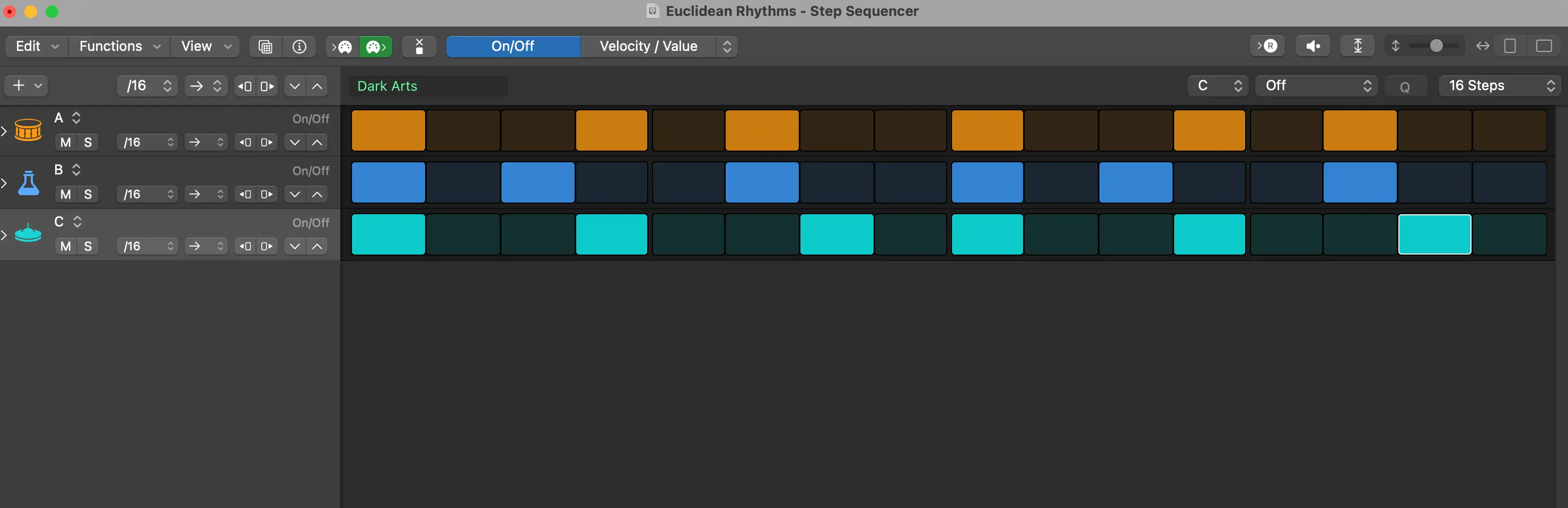
Task: Click the flask instrument icon for row B
Action: coord(28,182)
